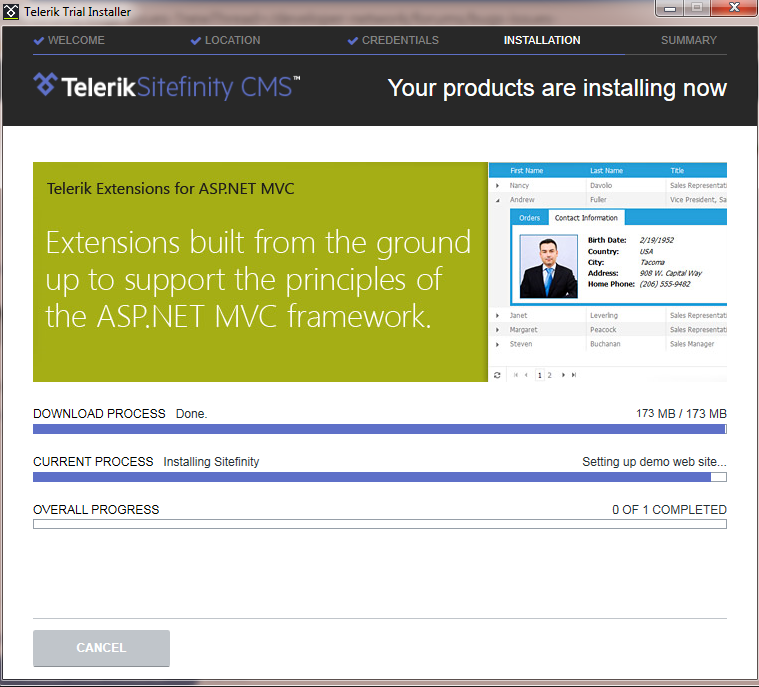Close the Telerik Trial Installer window
The width and height of the screenshot is (759, 687).
(x=734, y=8)
